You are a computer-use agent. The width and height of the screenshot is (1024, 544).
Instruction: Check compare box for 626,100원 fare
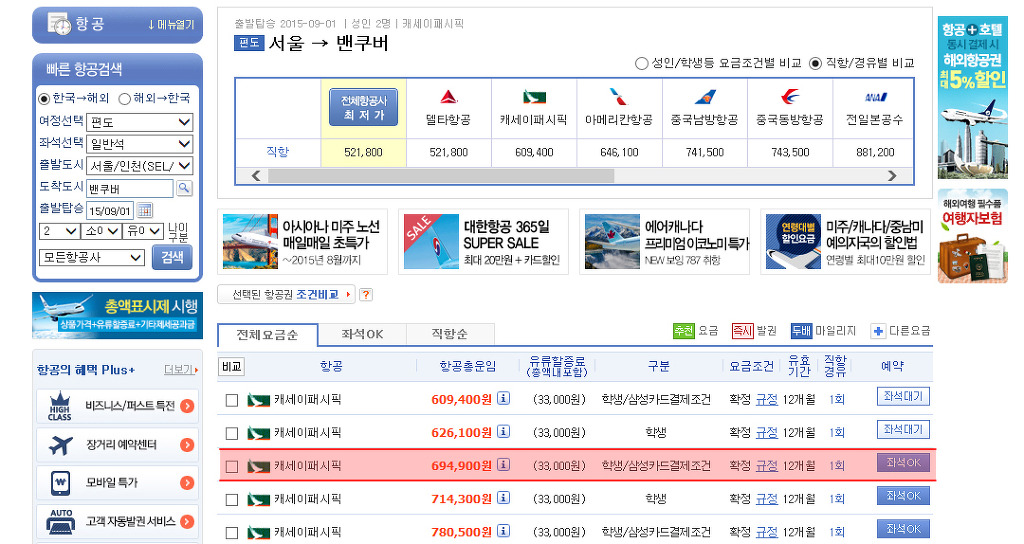point(232,433)
